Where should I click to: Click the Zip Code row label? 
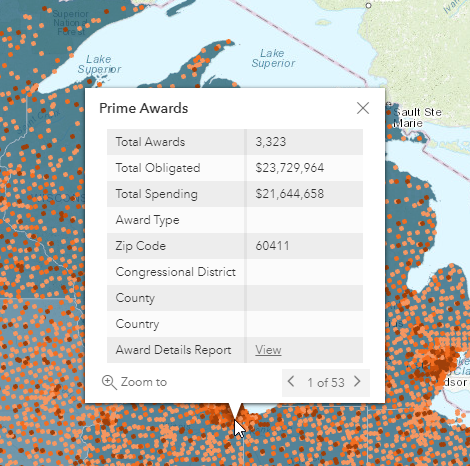(x=141, y=246)
